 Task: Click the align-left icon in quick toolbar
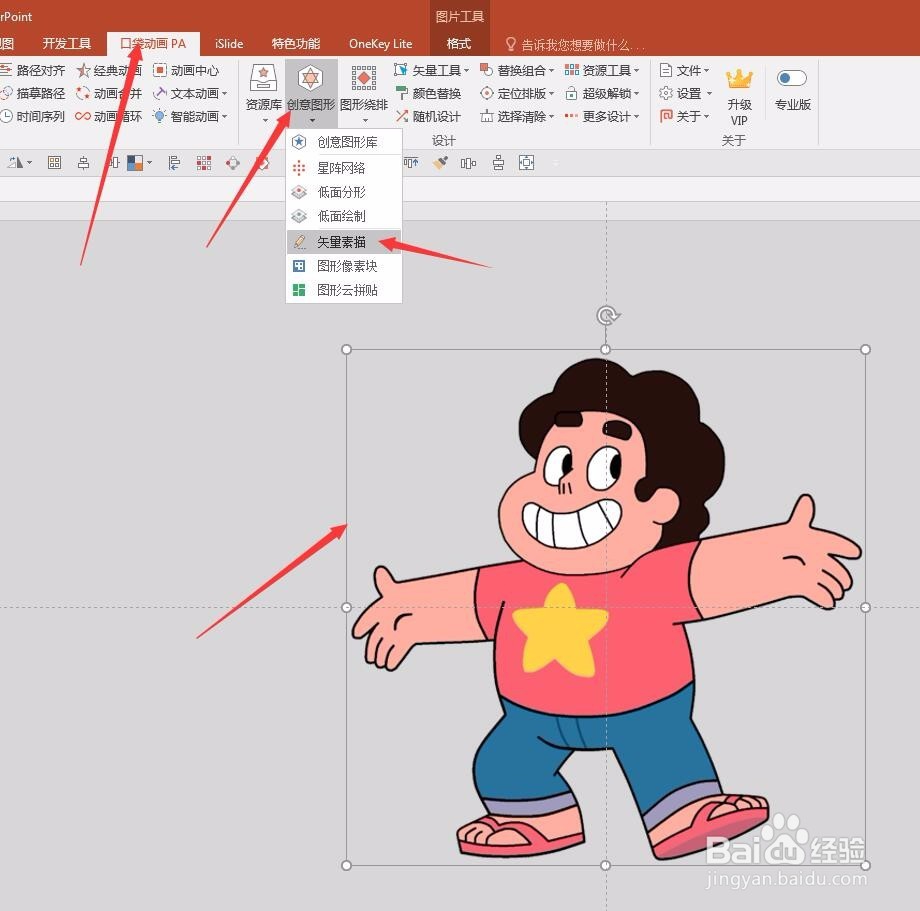[174, 163]
